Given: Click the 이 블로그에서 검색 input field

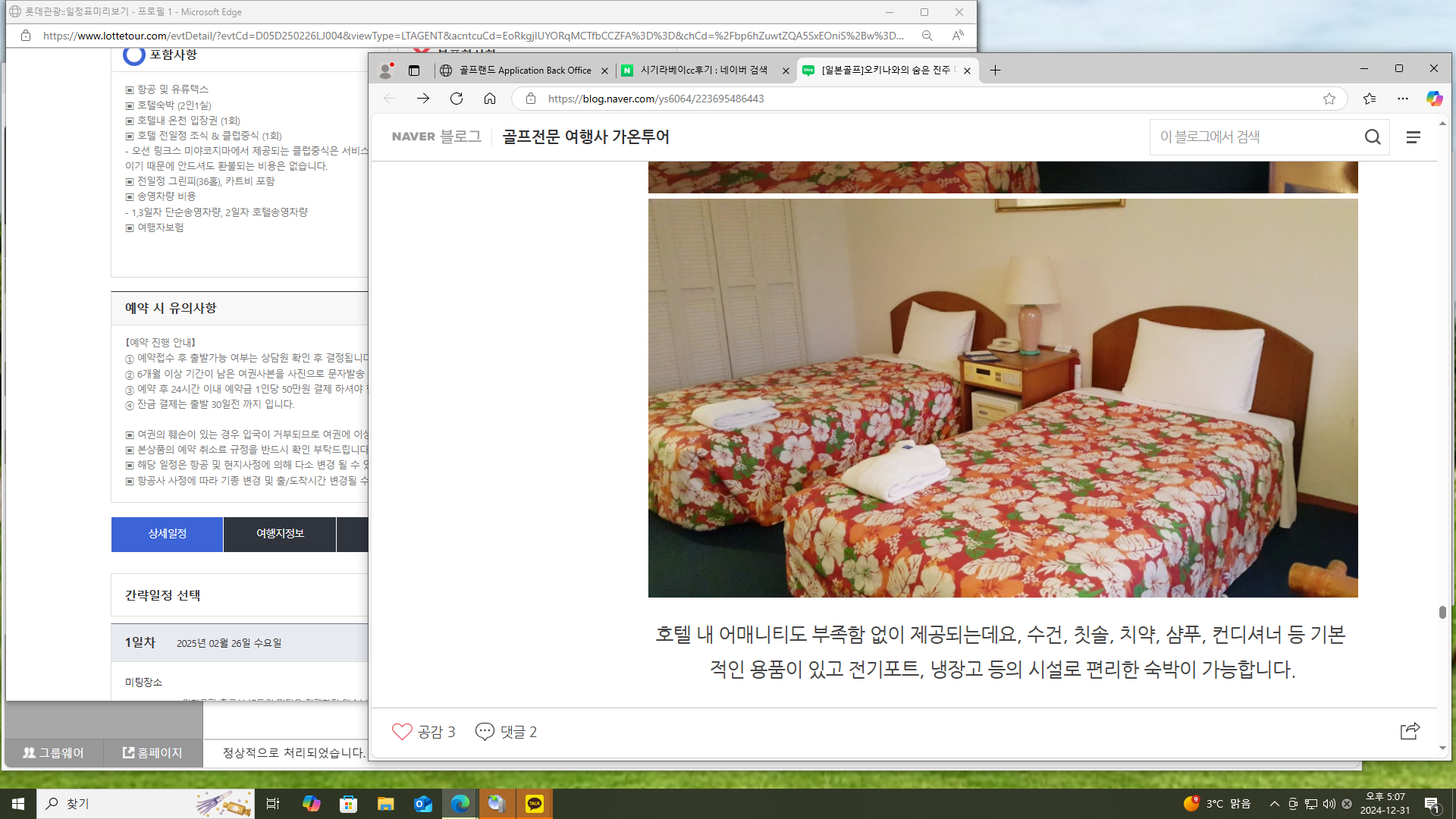Looking at the screenshot, I should [x=1255, y=137].
